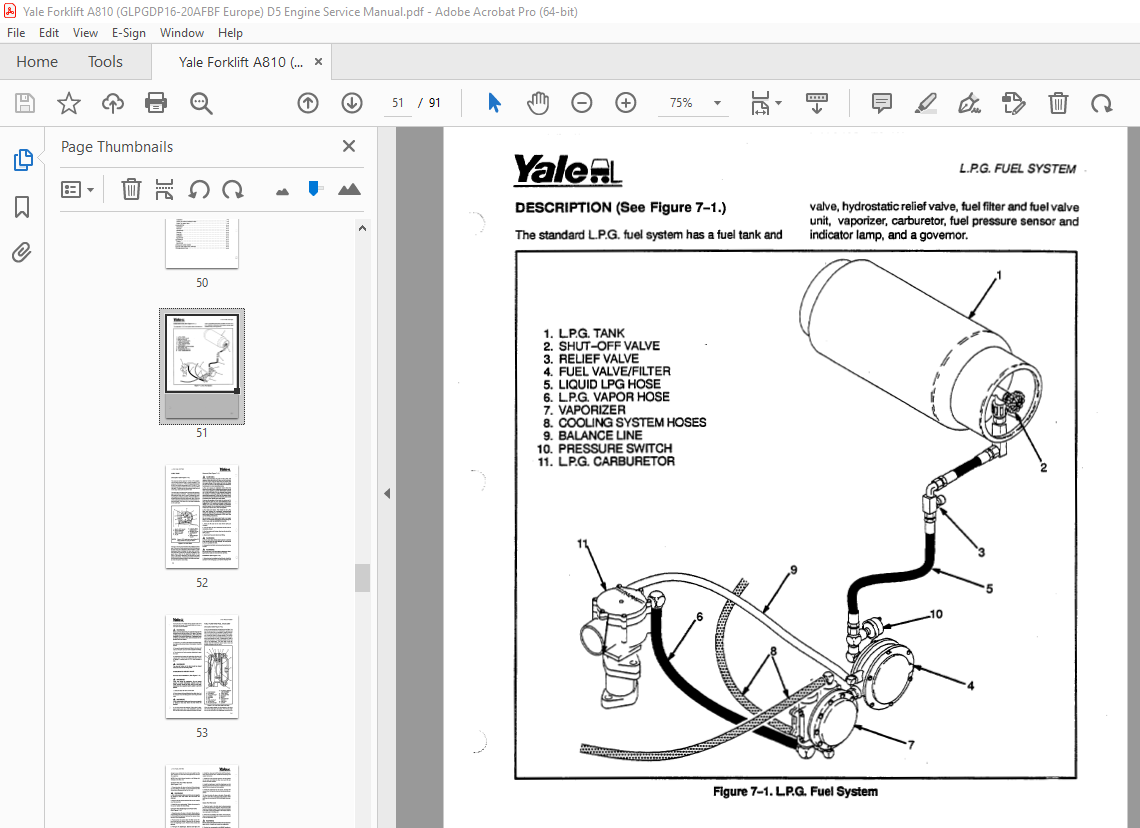This screenshot has height=828, width=1140.
Task: Select page 52 thumbnail
Action: 202,517
